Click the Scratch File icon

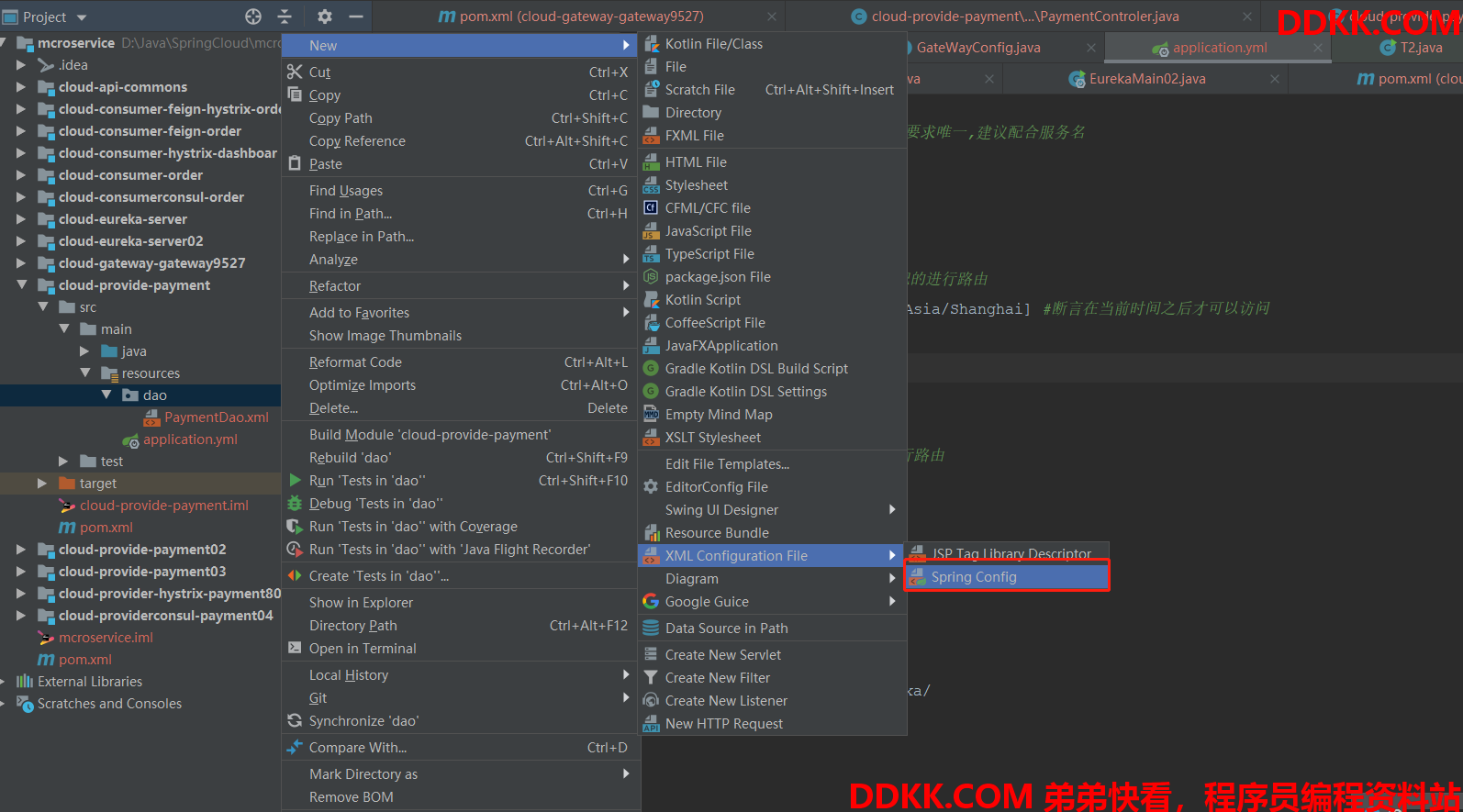click(x=651, y=89)
